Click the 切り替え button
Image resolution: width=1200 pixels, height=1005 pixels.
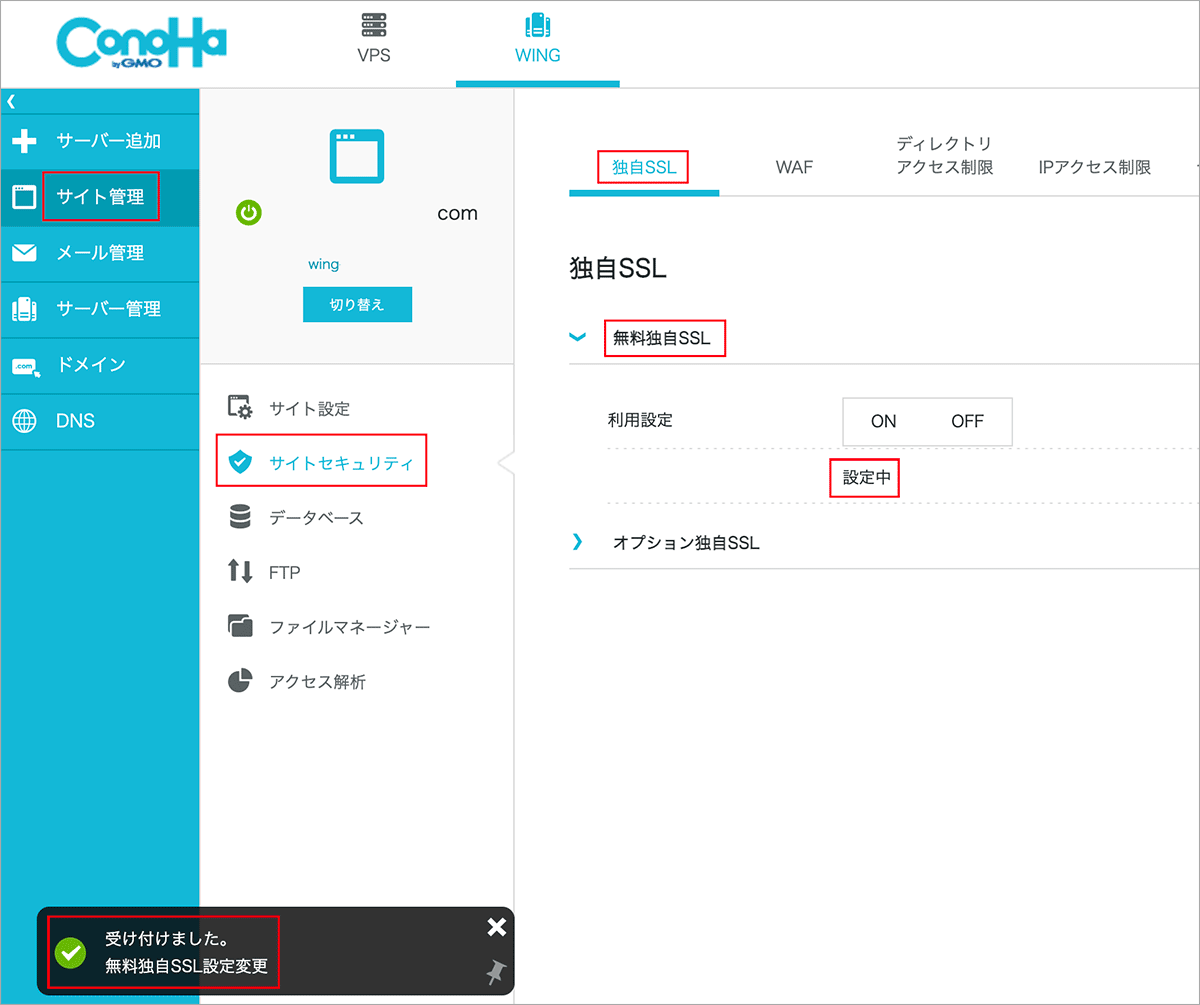(357, 305)
